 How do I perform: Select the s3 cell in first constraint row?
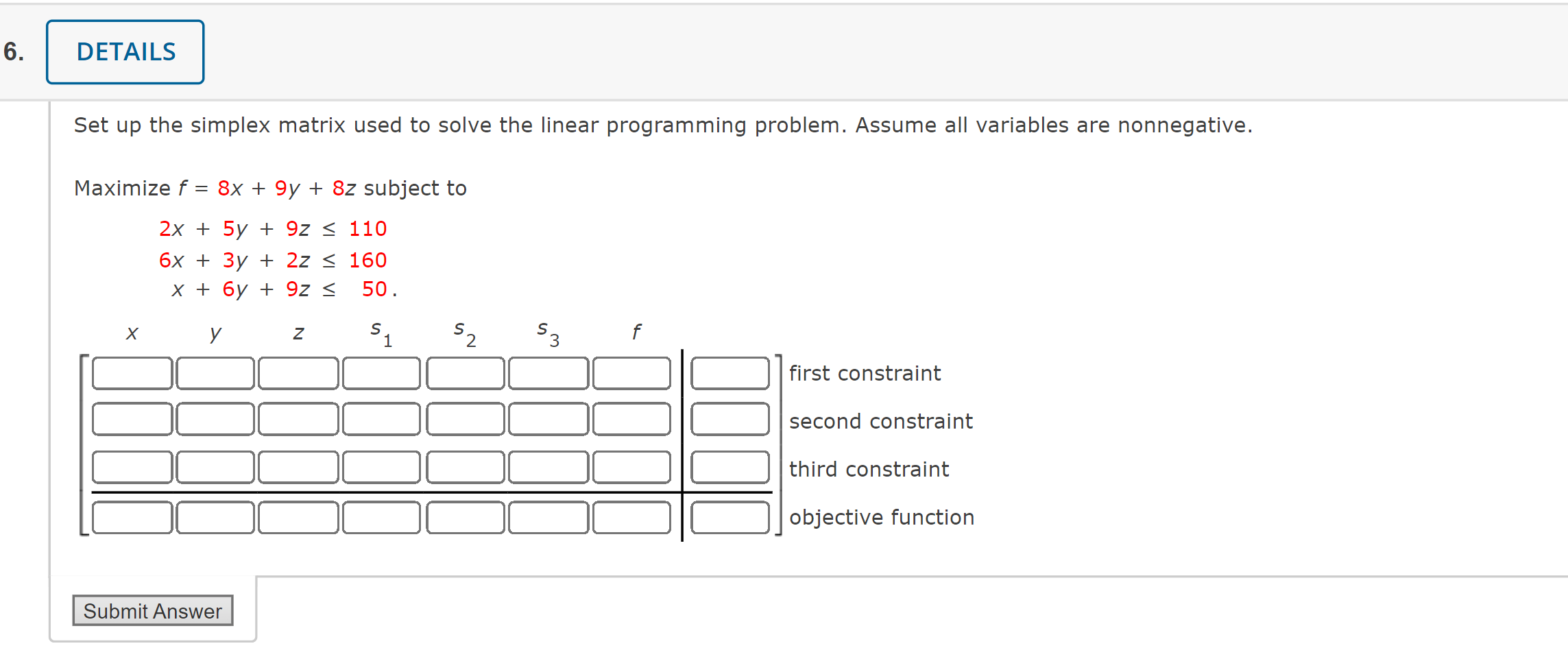(x=548, y=373)
